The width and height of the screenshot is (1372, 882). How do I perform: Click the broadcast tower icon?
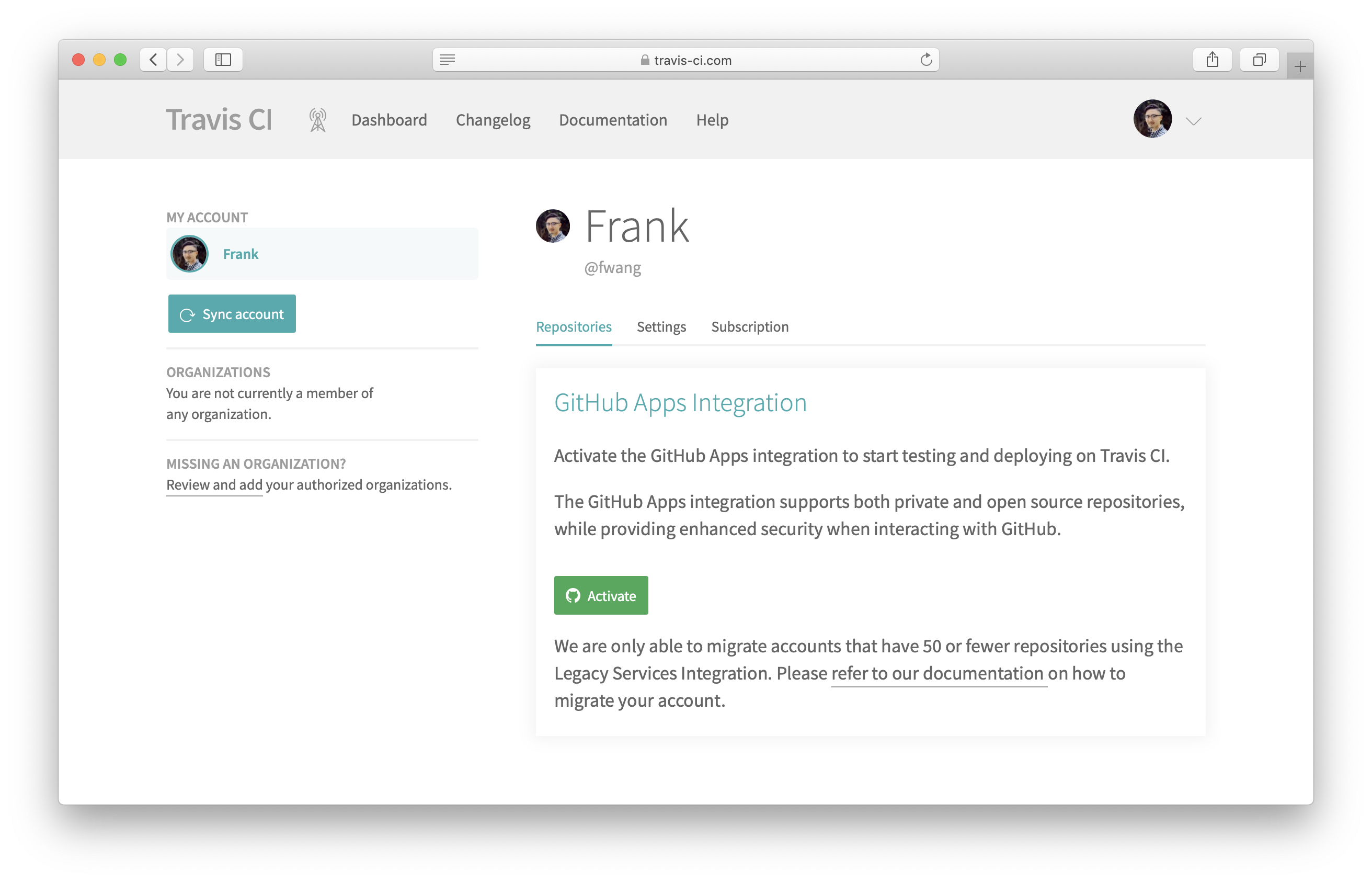[x=318, y=120]
